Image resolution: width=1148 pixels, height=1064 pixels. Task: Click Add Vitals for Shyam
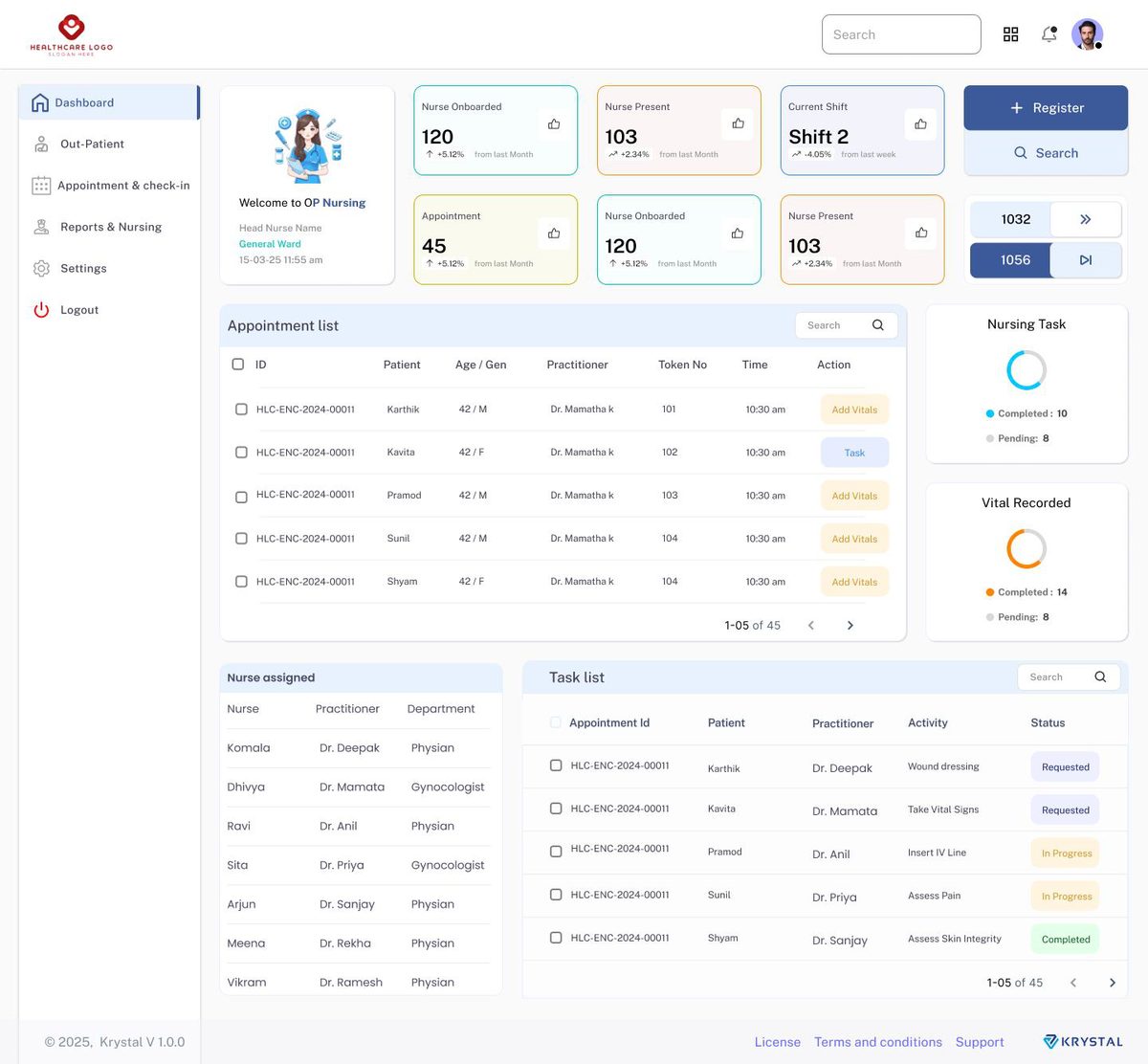click(854, 582)
